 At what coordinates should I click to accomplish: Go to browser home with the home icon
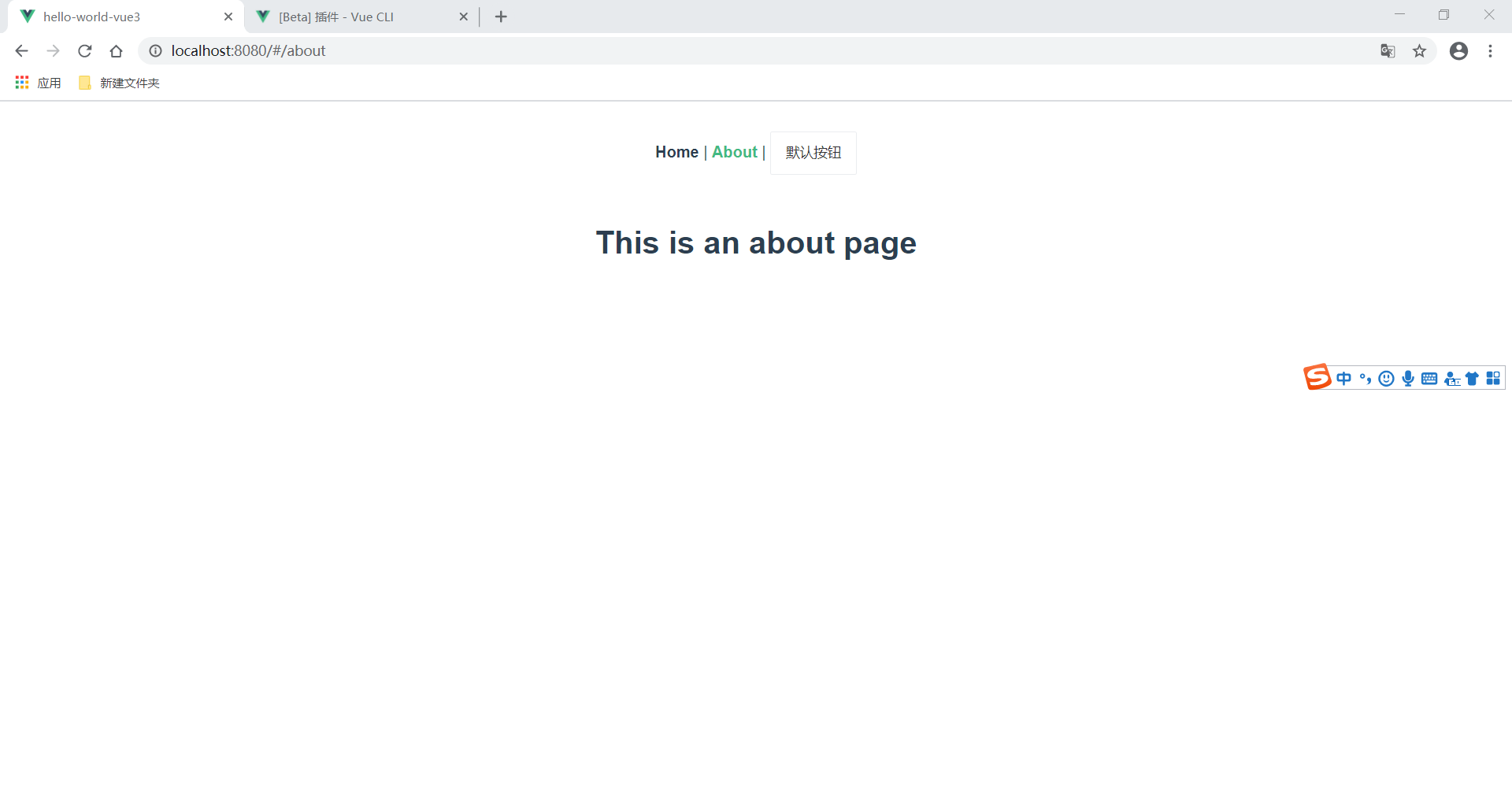pyautogui.click(x=117, y=50)
